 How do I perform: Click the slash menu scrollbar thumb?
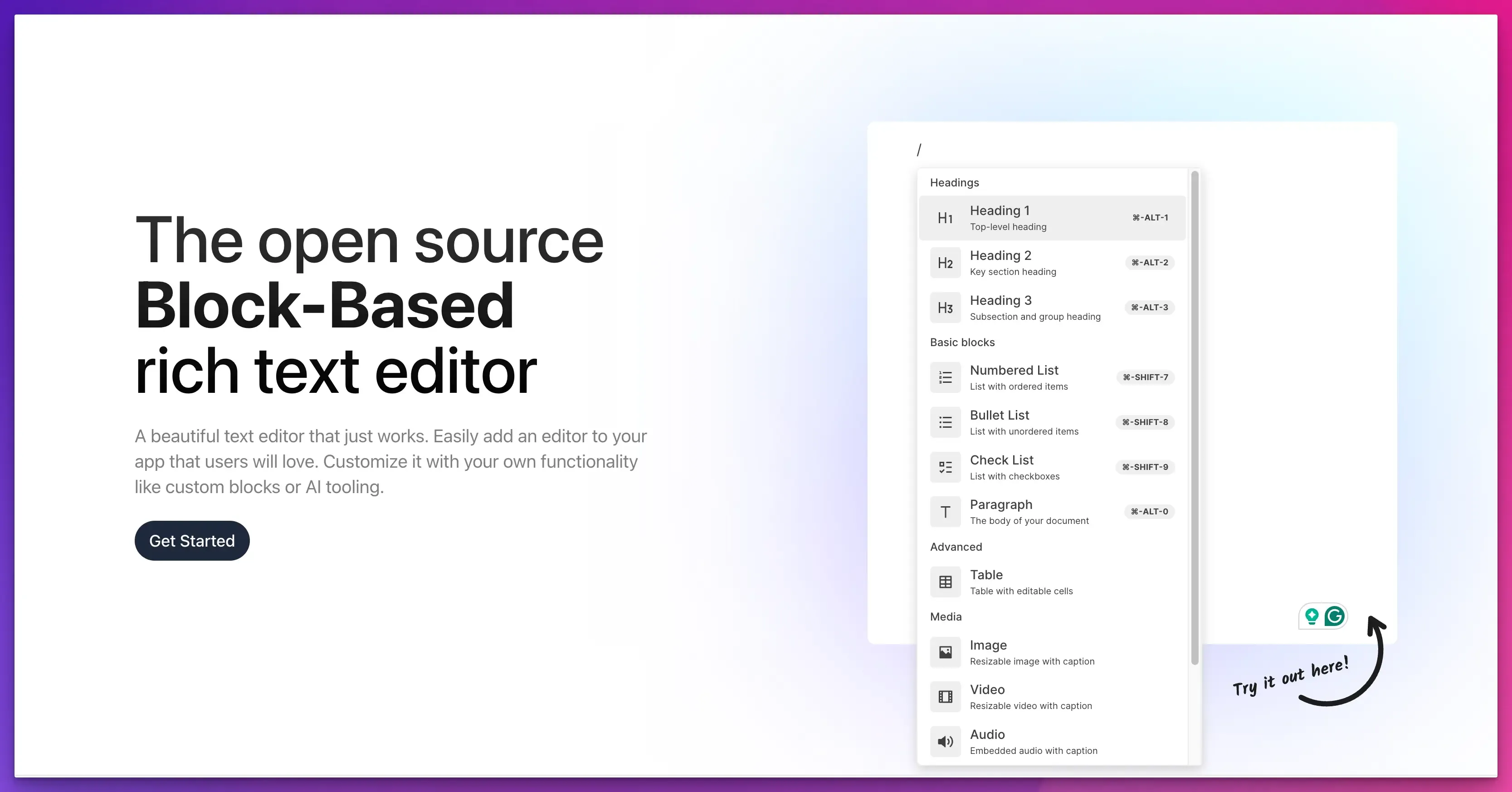(x=1195, y=418)
